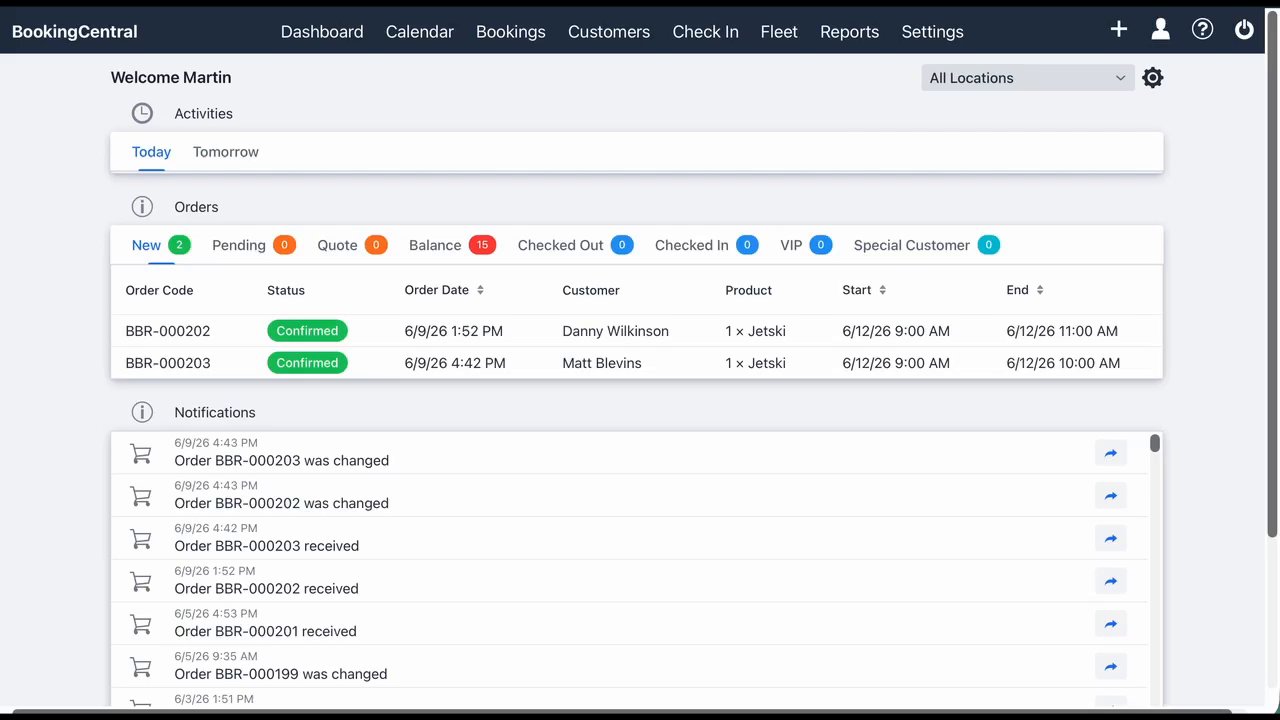Open dashboard settings gear beside location selector
The height and width of the screenshot is (720, 1280).
[1153, 78]
